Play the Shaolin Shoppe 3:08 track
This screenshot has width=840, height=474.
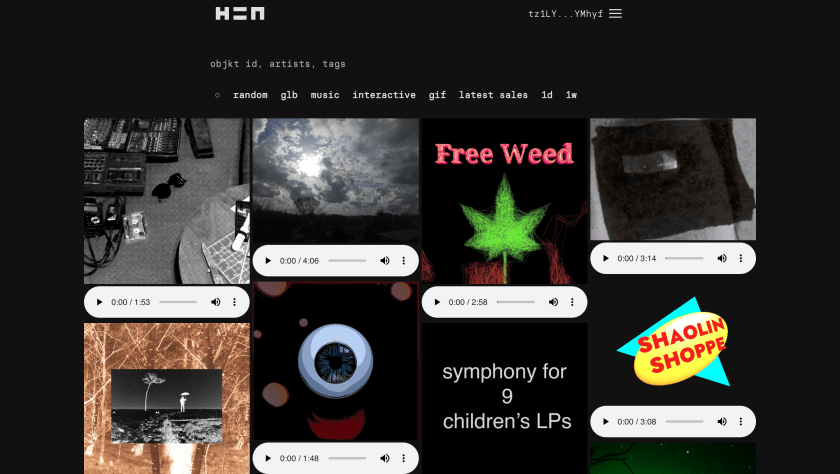click(x=605, y=422)
